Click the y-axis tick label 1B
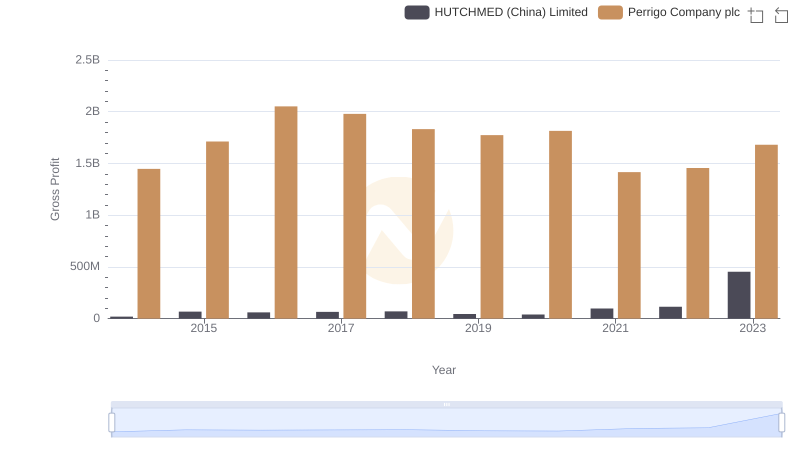This screenshot has width=800, height=461. pos(92,215)
